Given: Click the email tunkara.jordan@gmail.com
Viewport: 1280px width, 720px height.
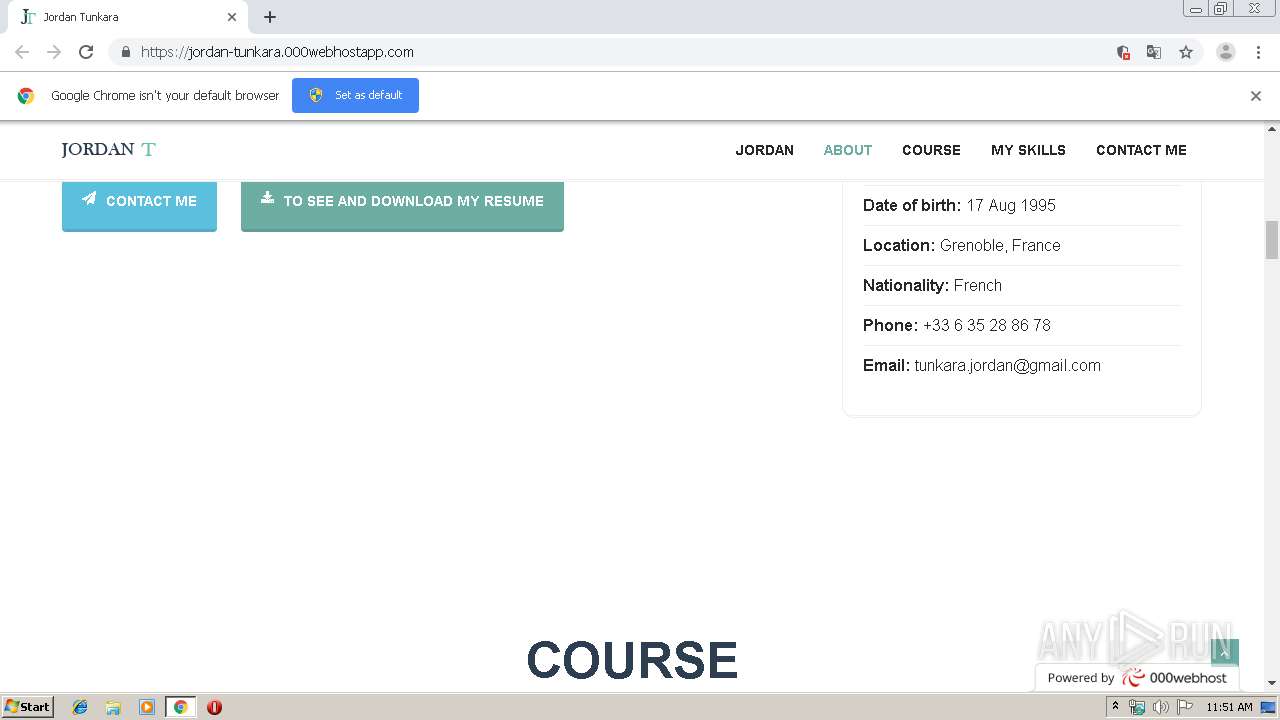Looking at the screenshot, I should click(1007, 365).
